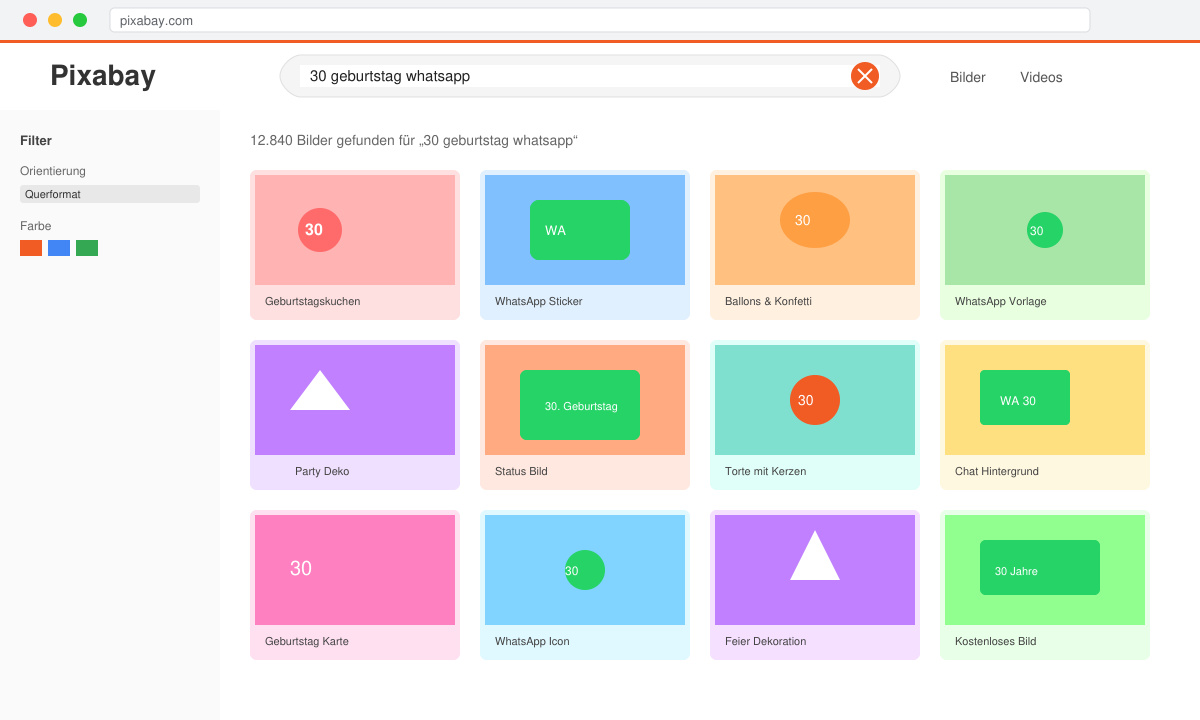This screenshot has width=1200, height=720.
Task: Click the green "WA" badge in WhatsApp Sticker
Action: click(x=580, y=230)
